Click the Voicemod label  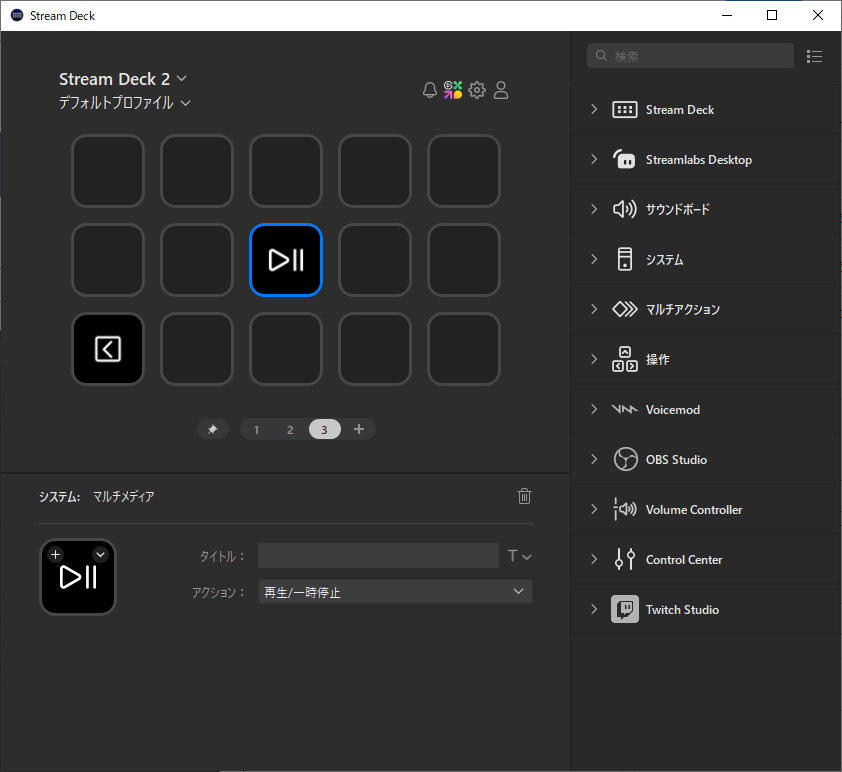[672, 410]
